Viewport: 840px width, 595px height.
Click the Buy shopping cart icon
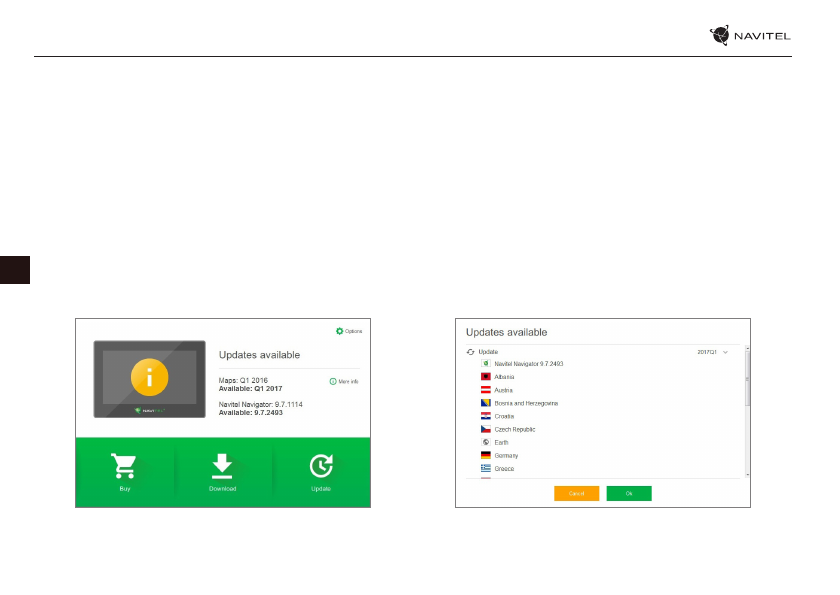(125, 467)
